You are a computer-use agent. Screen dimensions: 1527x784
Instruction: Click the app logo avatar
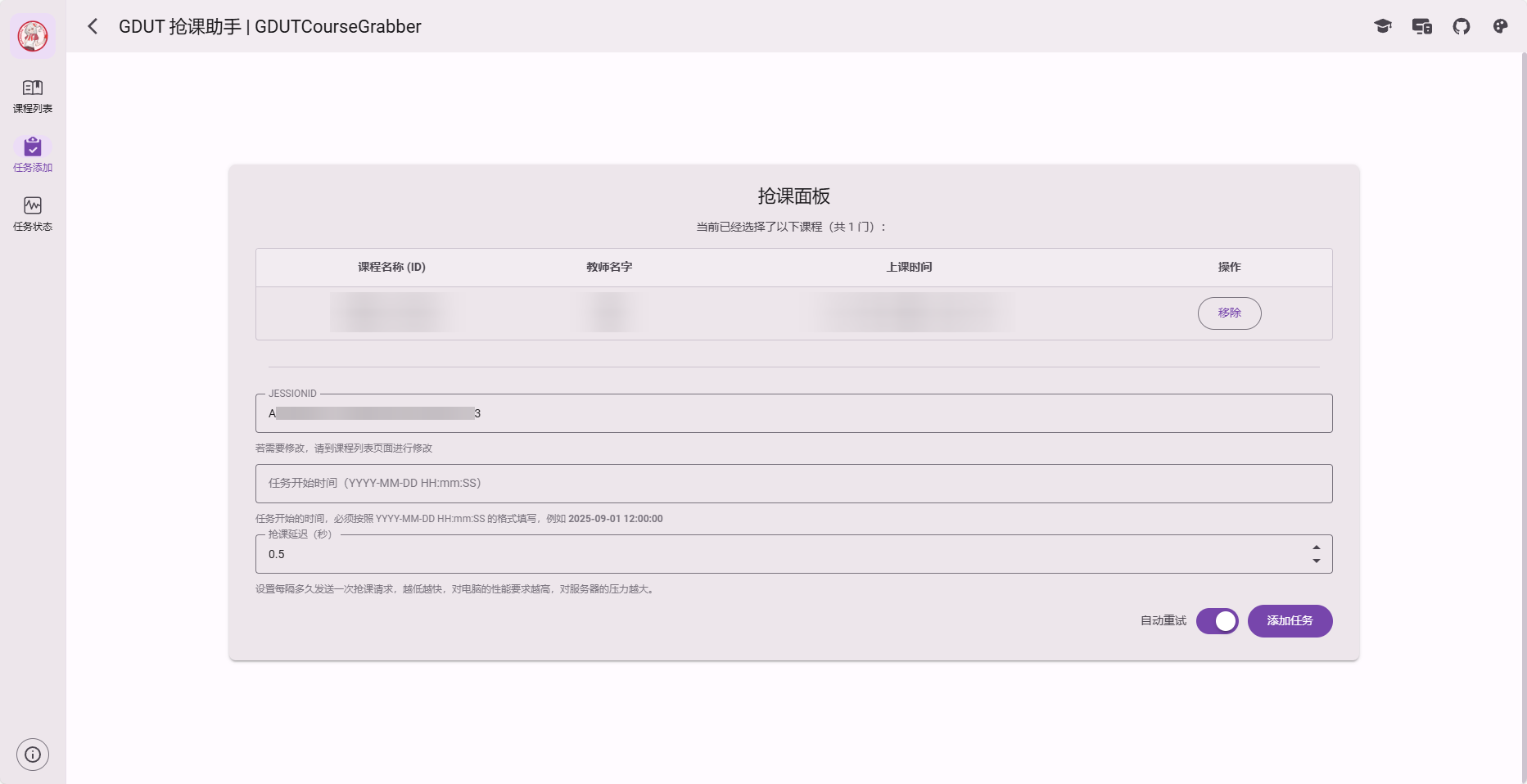coord(33,36)
